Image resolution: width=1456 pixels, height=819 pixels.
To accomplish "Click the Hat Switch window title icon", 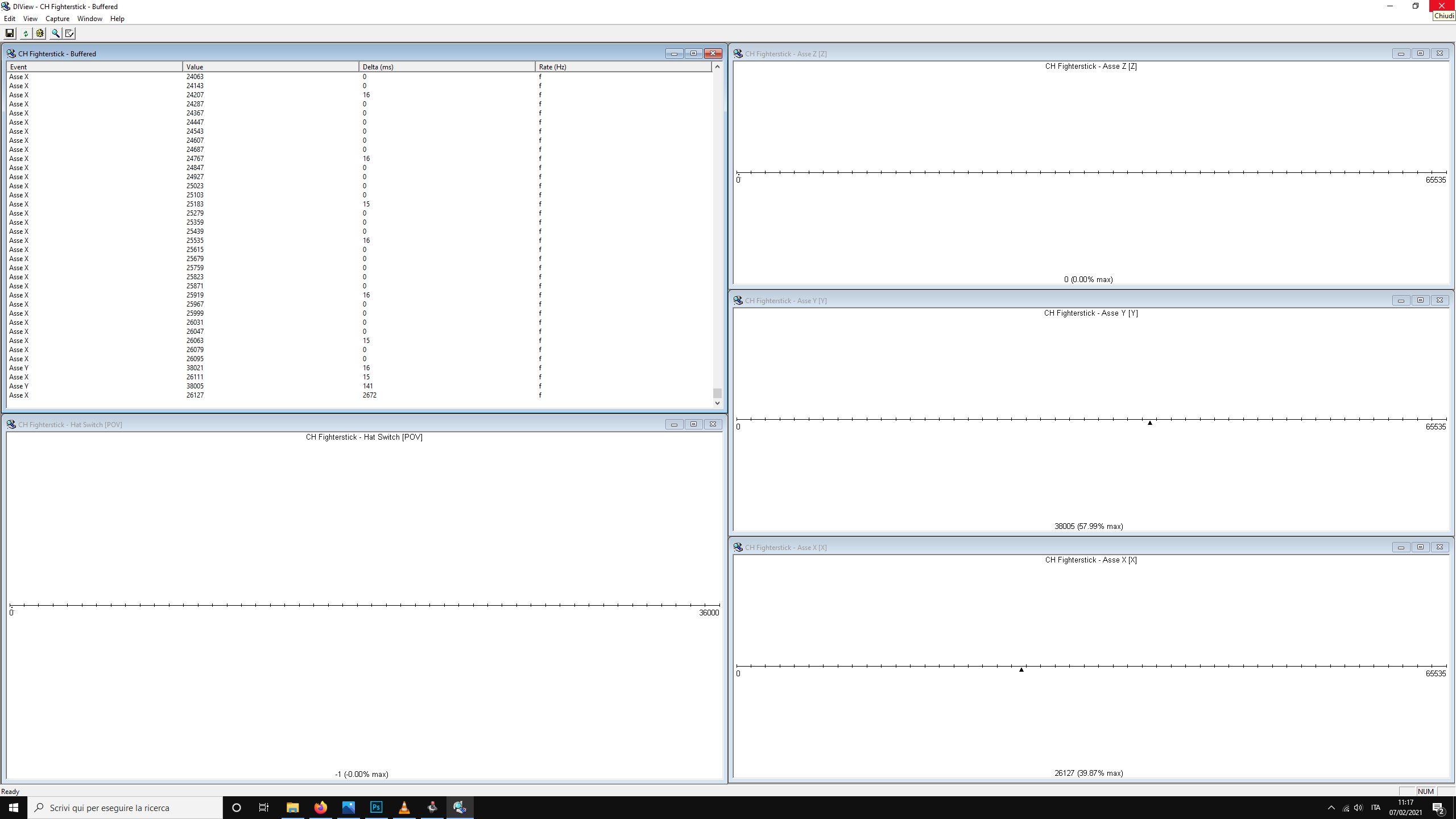I will click(11, 424).
